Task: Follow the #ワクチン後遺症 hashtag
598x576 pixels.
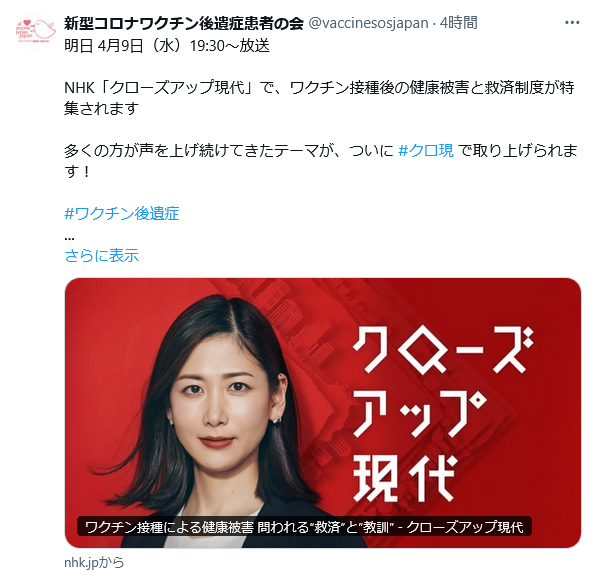Action: (x=122, y=213)
